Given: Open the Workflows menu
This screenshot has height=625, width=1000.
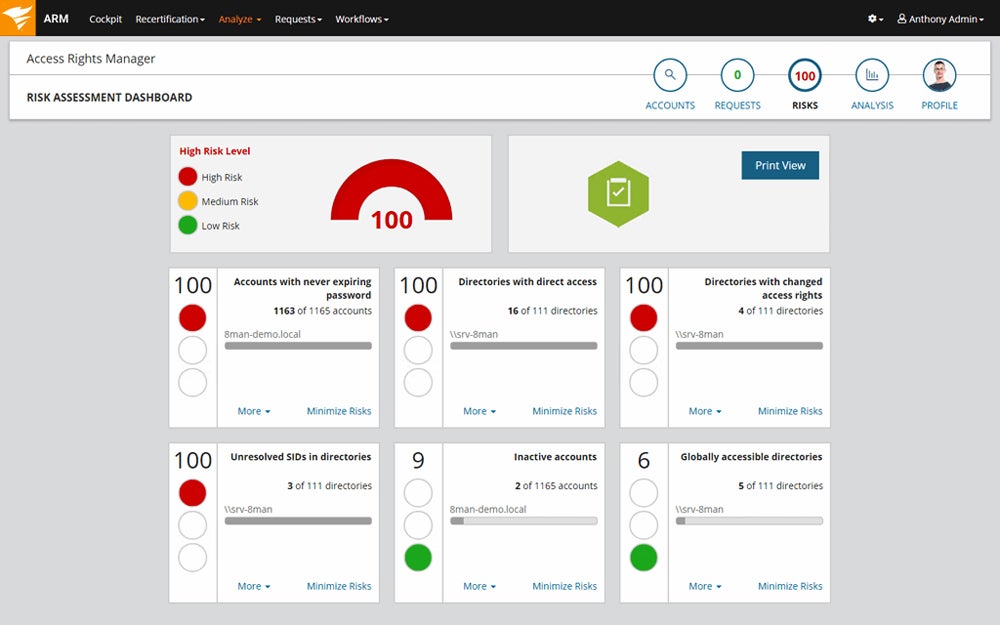Looking at the screenshot, I should tap(360, 18).
